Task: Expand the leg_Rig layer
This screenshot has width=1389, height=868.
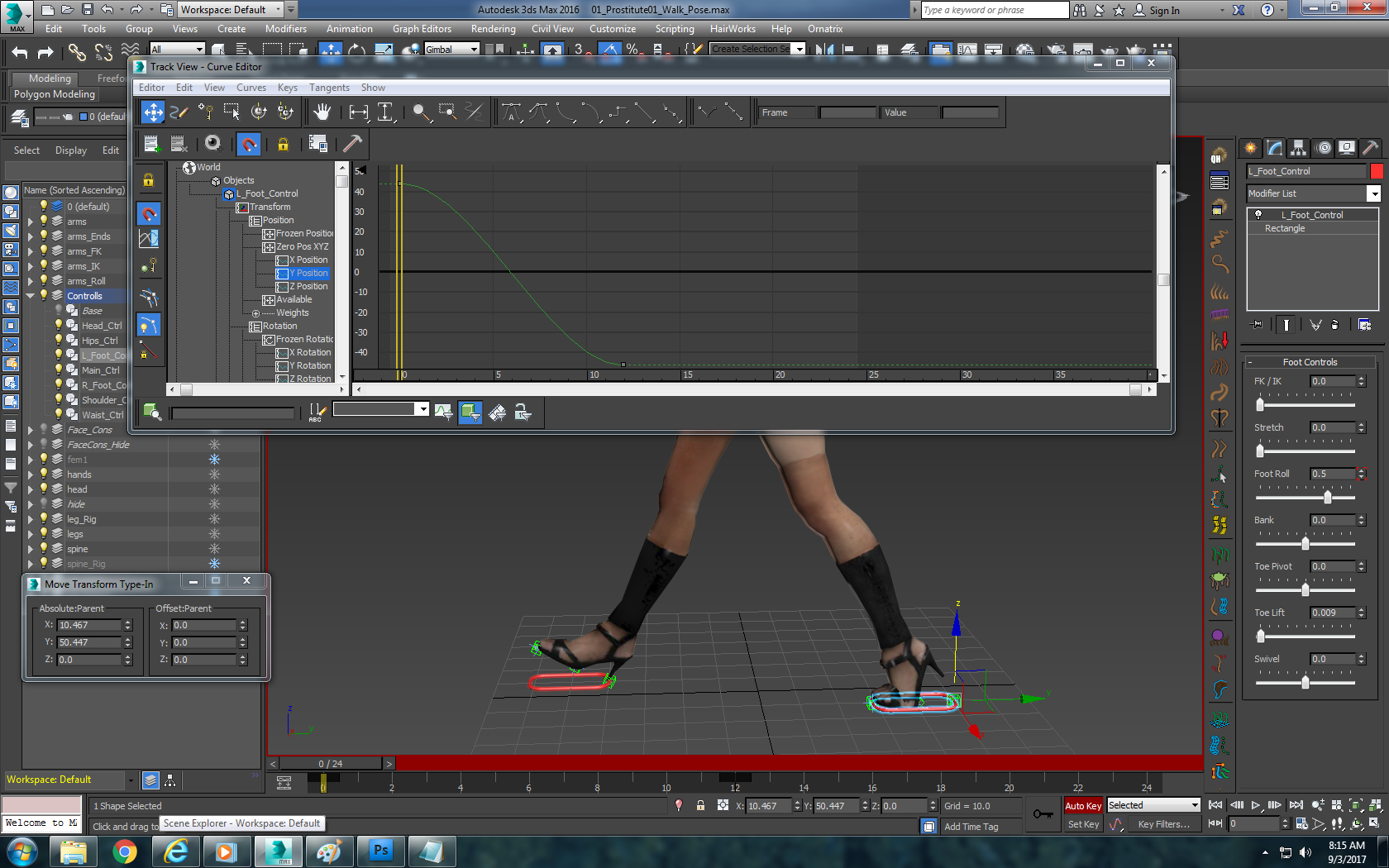Action: (31, 519)
